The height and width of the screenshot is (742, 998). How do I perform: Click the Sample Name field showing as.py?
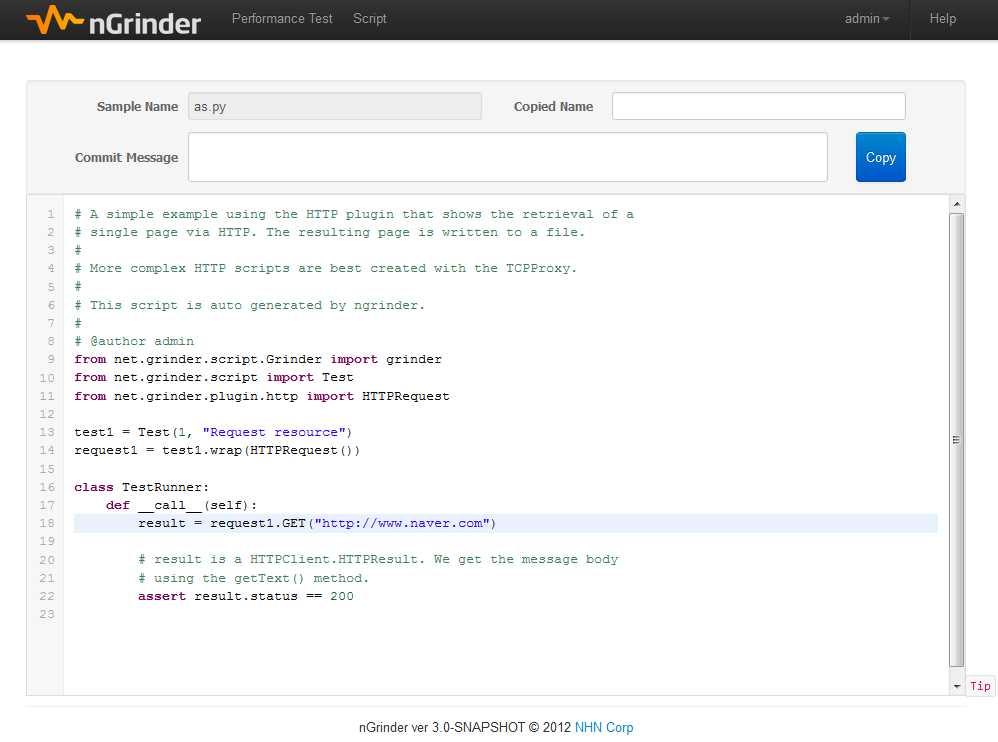(x=334, y=107)
